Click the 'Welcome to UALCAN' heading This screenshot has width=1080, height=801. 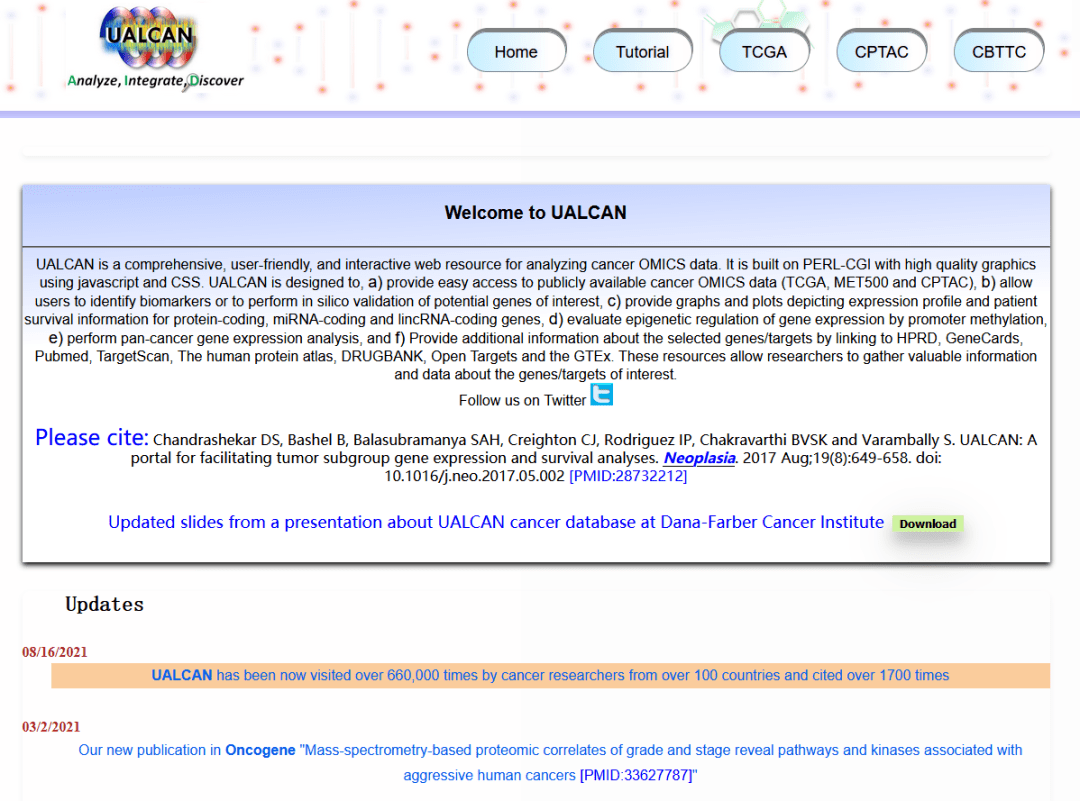(x=535, y=213)
